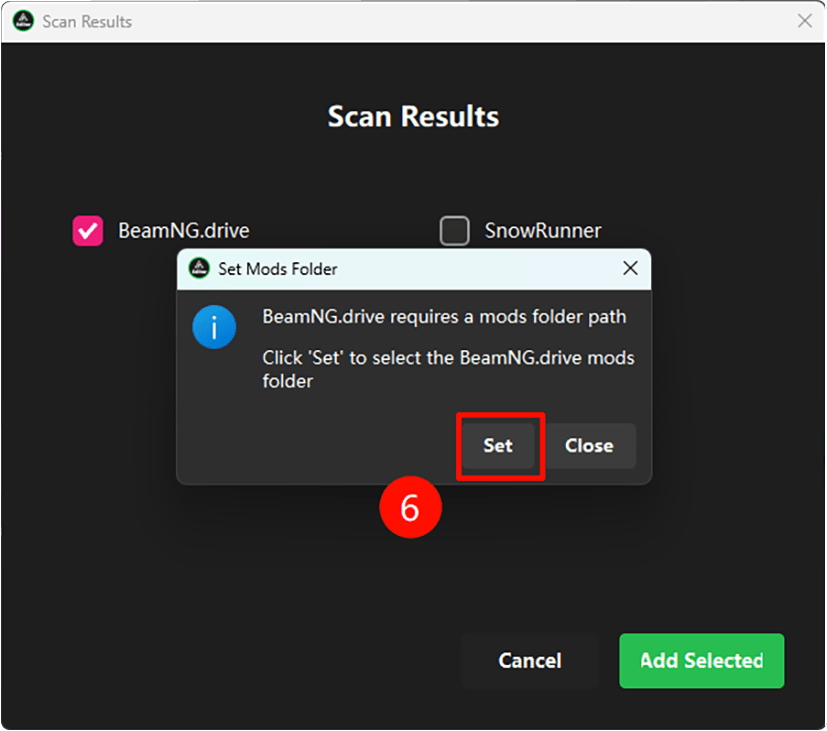The image size is (827, 731).
Task: Close the Scan Results window with X
Action: (804, 20)
